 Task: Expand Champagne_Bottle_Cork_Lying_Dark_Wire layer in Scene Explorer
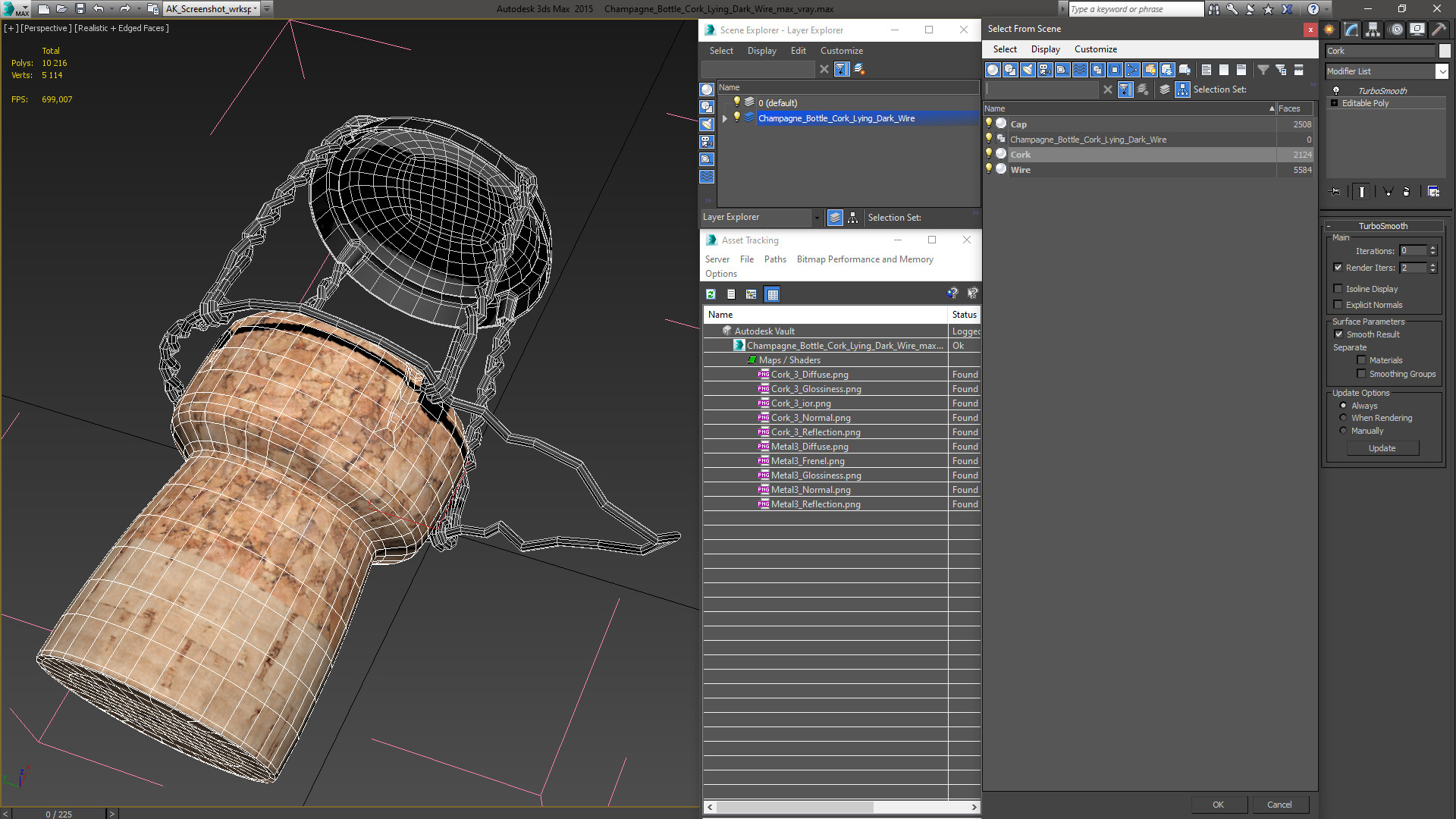pos(725,118)
